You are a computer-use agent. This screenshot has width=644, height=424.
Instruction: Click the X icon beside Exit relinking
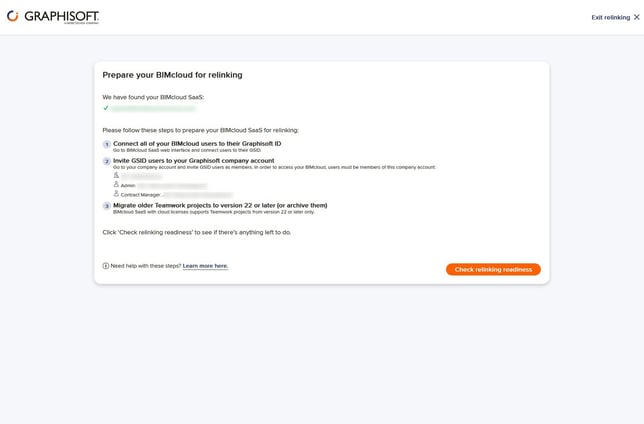pos(637,17)
